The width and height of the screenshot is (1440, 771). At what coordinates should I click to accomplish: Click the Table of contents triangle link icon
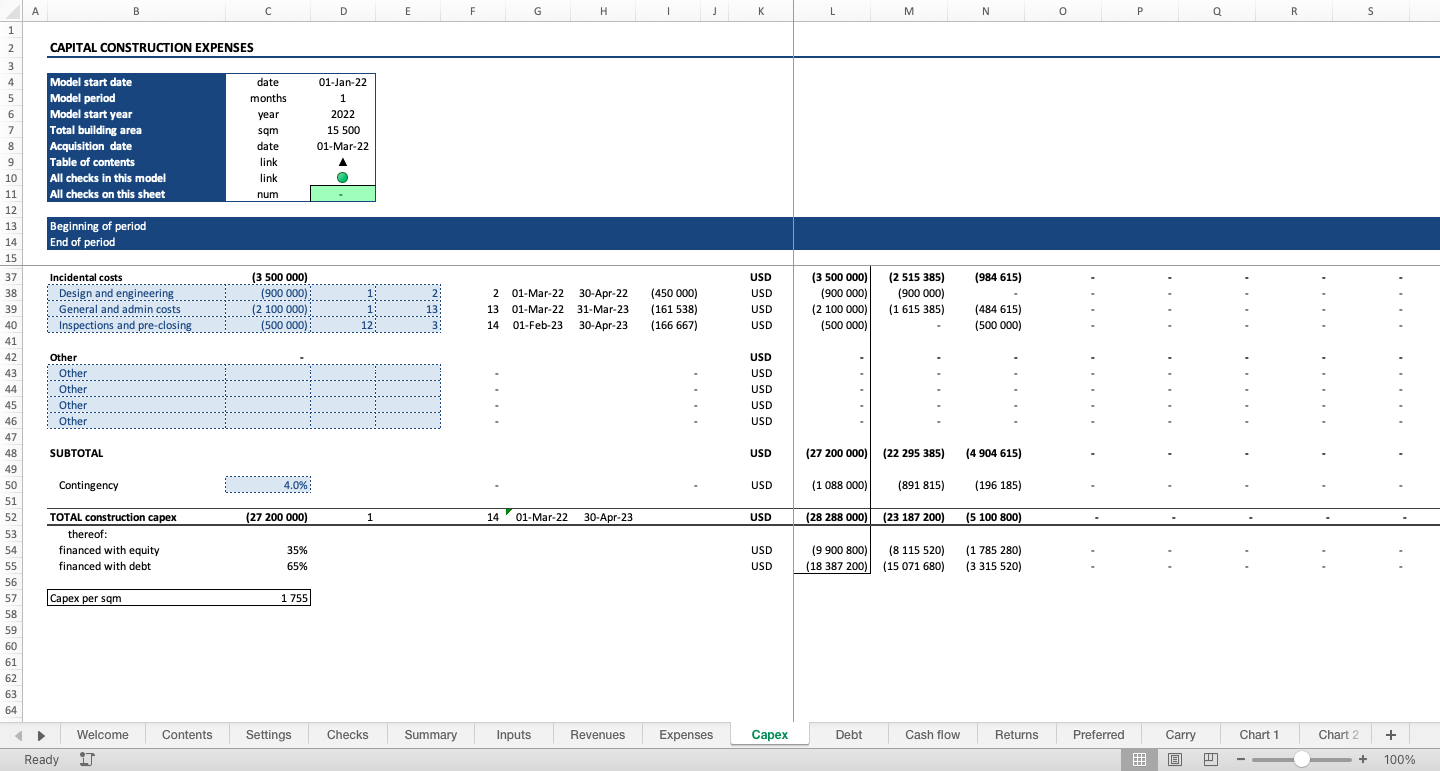click(x=342, y=162)
